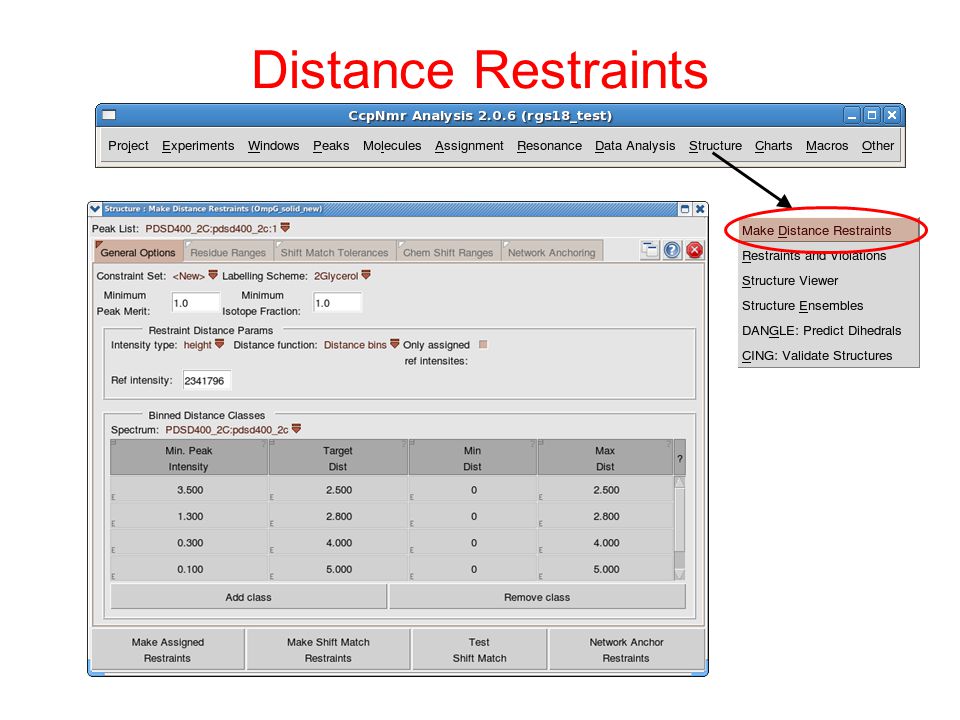Switch to the Shift Match Tolerances tab

pos(334,252)
